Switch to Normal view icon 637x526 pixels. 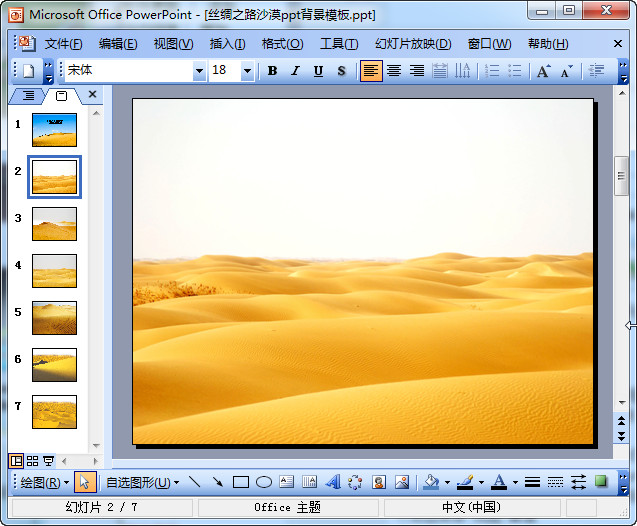point(16,461)
